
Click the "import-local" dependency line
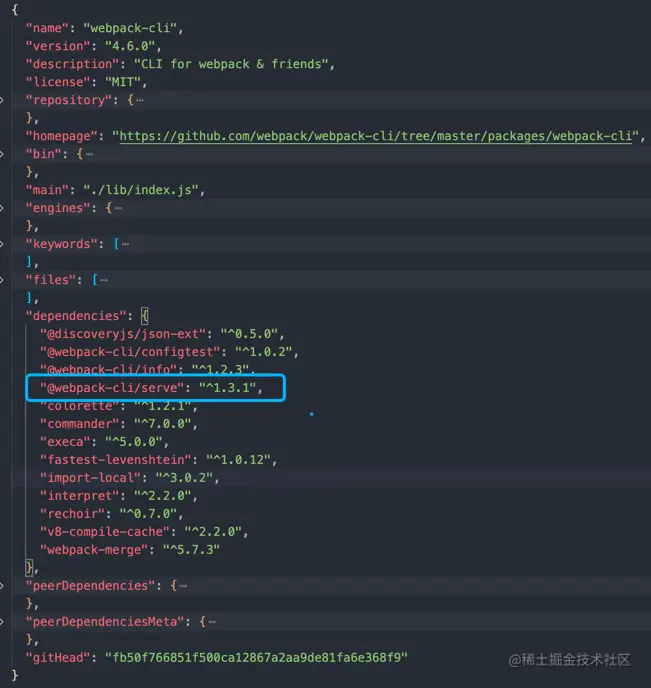point(129,478)
